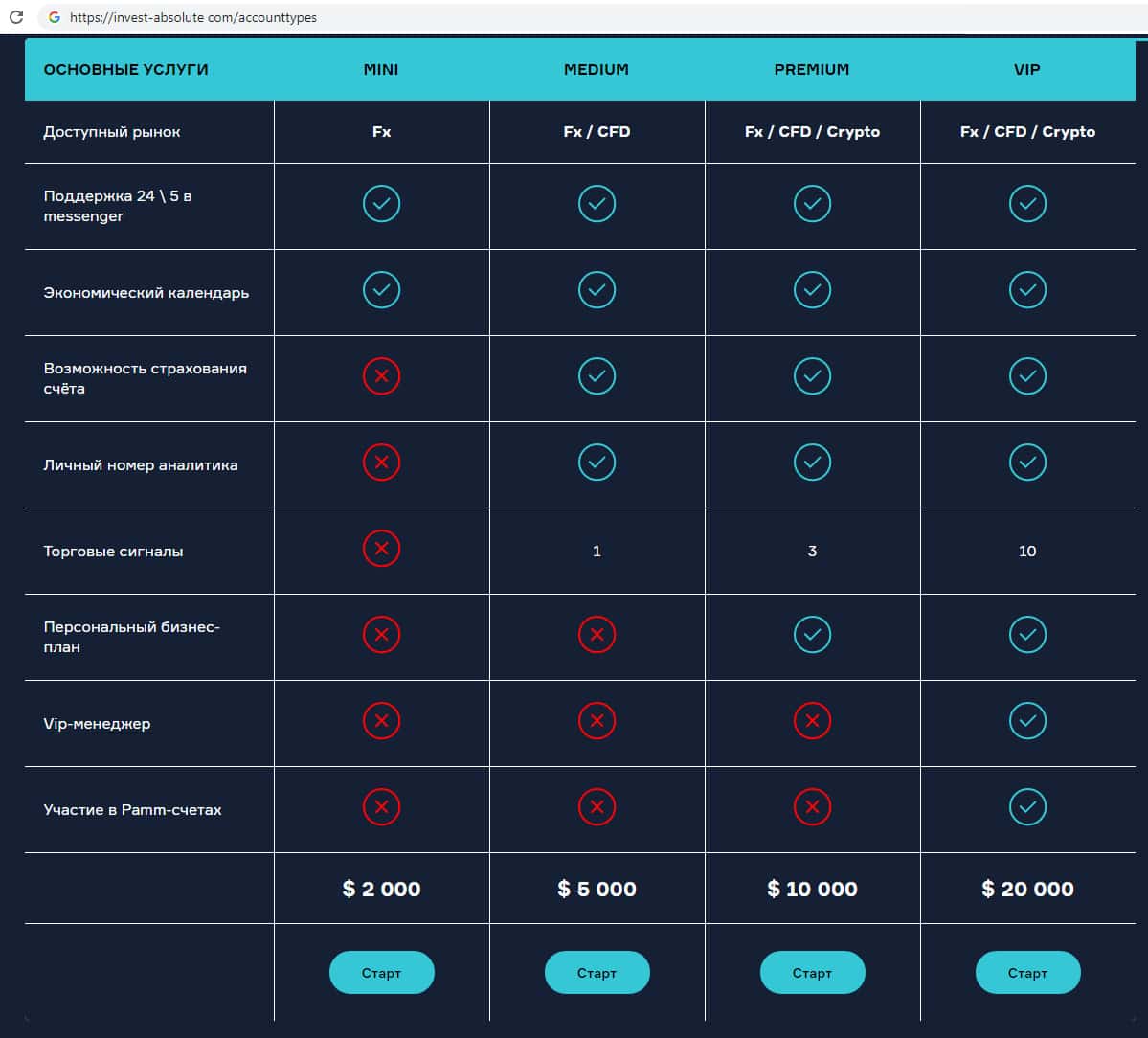Image resolution: width=1148 pixels, height=1038 pixels.
Task: Click MEDIUM checkmark in Личный номер аналитика row
Action: tap(597, 462)
